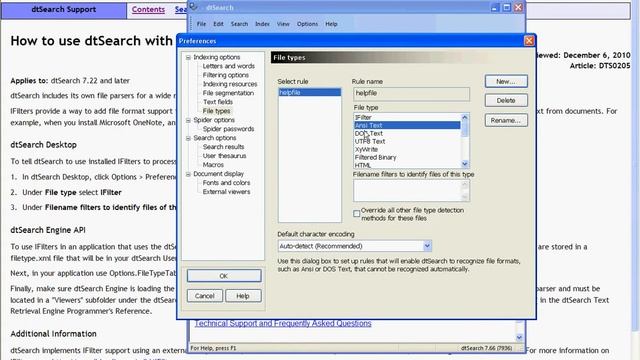This screenshot has width=640, height=360.
Task: Click the Help button in Preferences
Action: [x=243, y=296]
